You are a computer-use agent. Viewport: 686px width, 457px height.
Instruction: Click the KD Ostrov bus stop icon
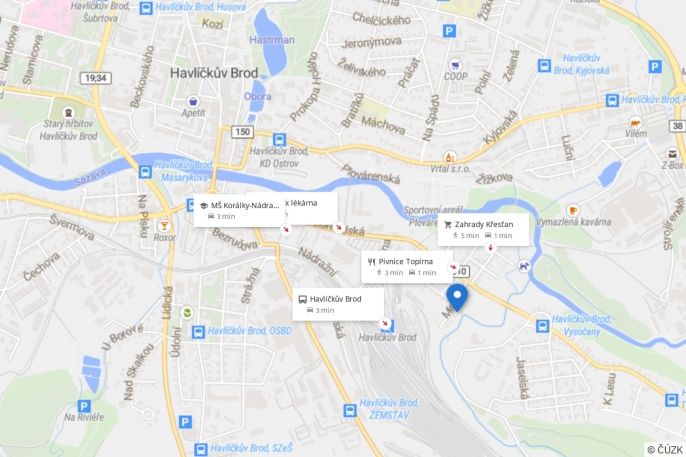tap(279, 140)
